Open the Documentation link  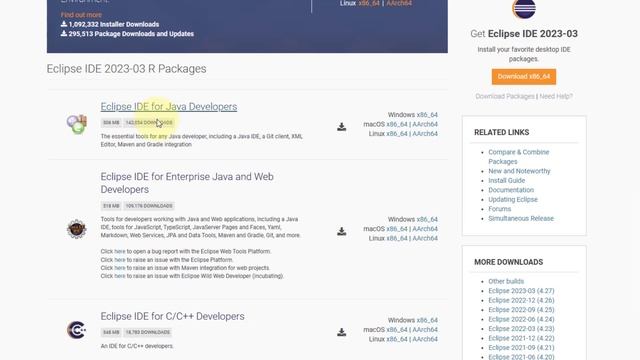(x=511, y=190)
